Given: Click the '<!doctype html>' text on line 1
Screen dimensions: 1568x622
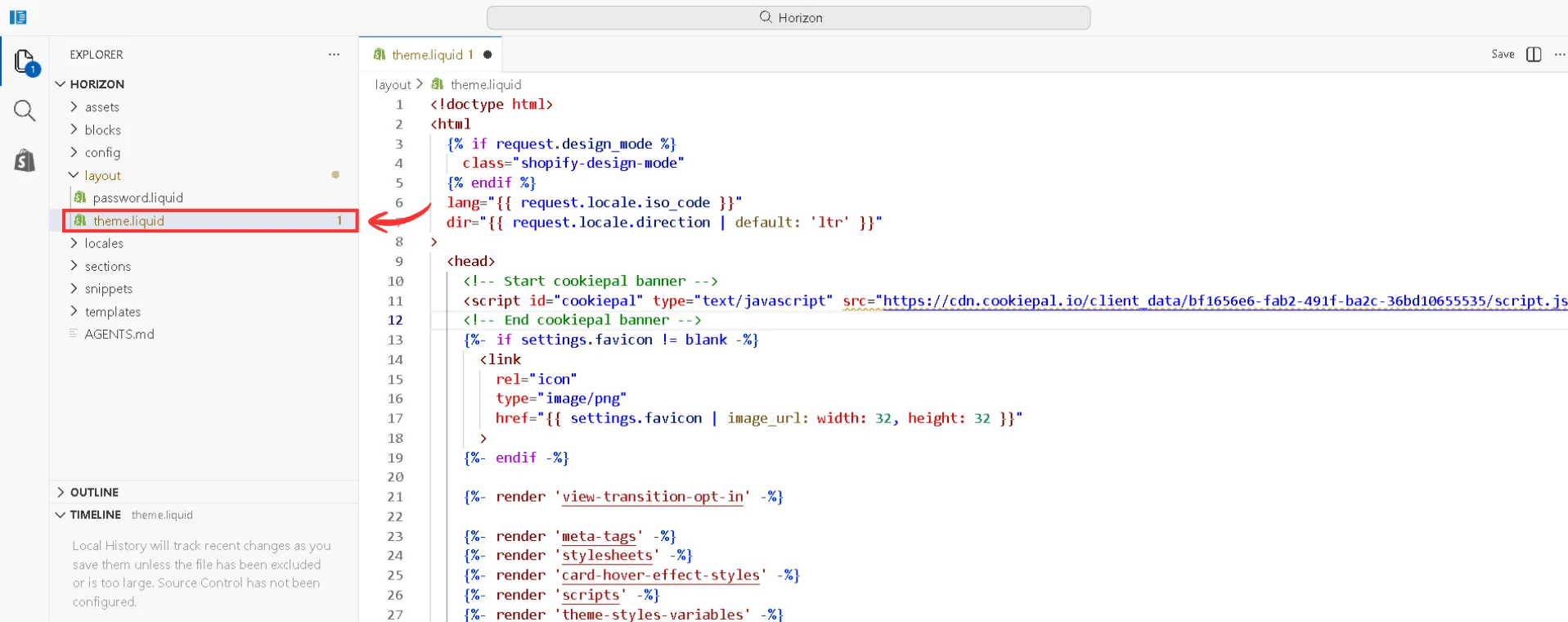Looking at the screenshot, I should coord(492,104).
